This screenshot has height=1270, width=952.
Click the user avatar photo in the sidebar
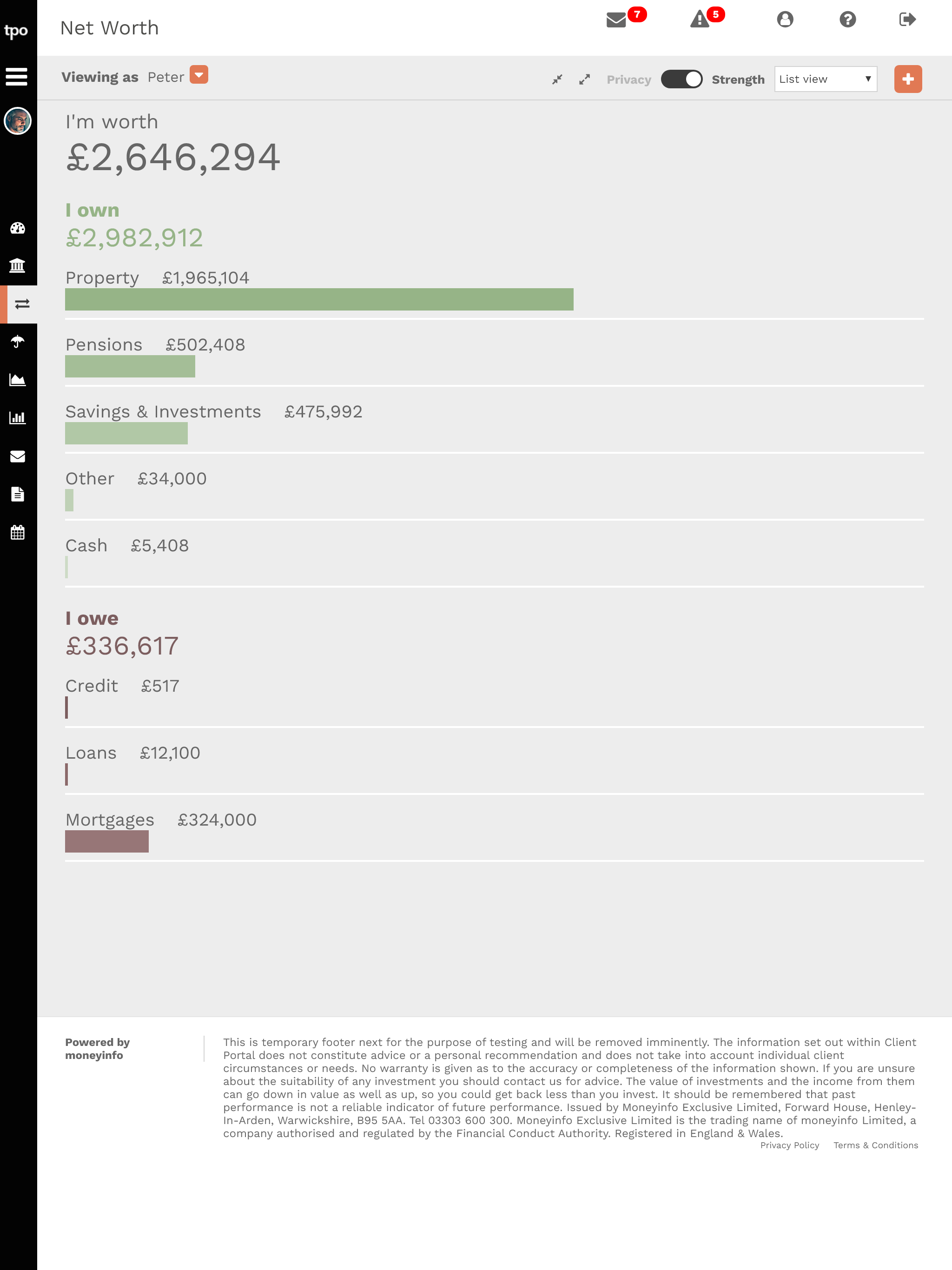coord(18,121)
